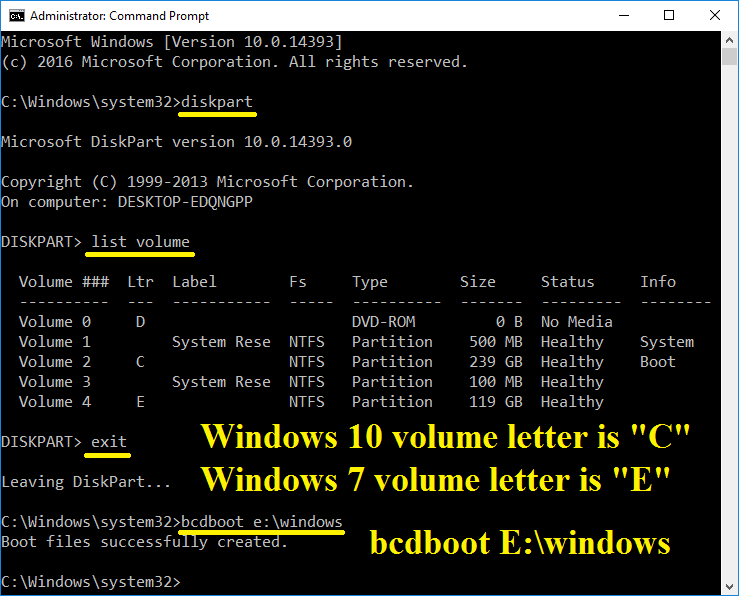
Task: Click the '100 MB' size cell
Action: (496, 382)
